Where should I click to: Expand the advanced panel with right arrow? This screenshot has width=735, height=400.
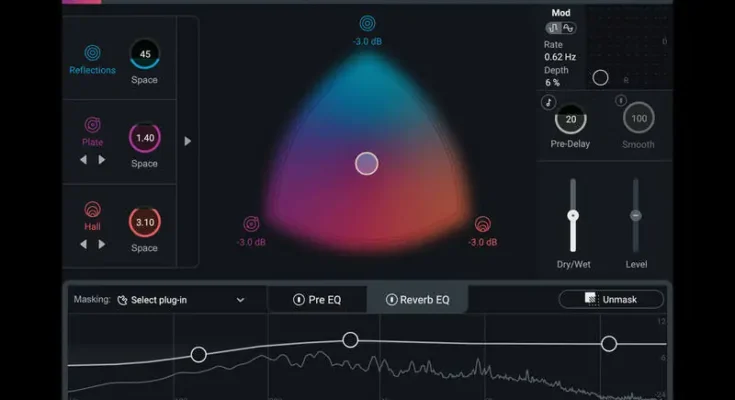187,141
